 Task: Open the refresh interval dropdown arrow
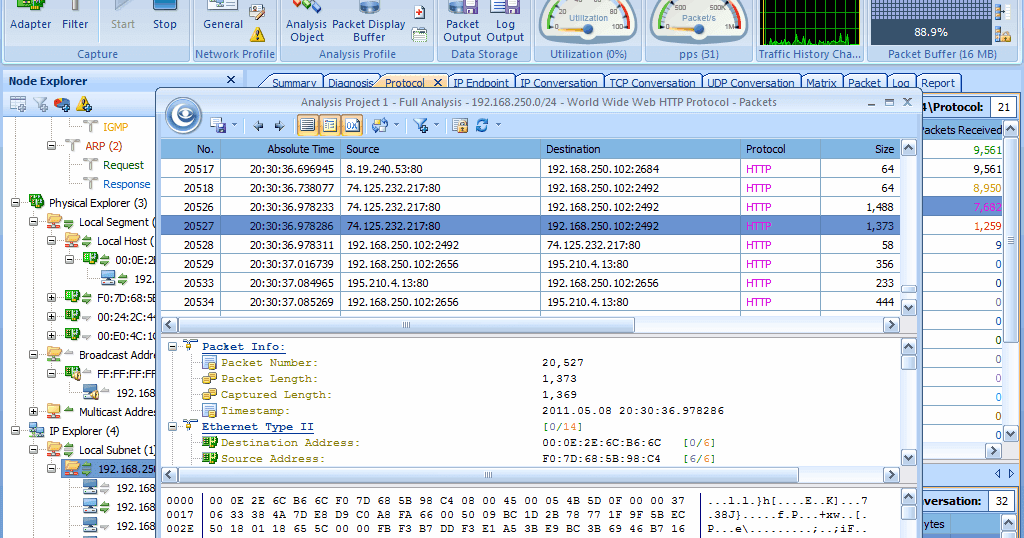(498, 125)
